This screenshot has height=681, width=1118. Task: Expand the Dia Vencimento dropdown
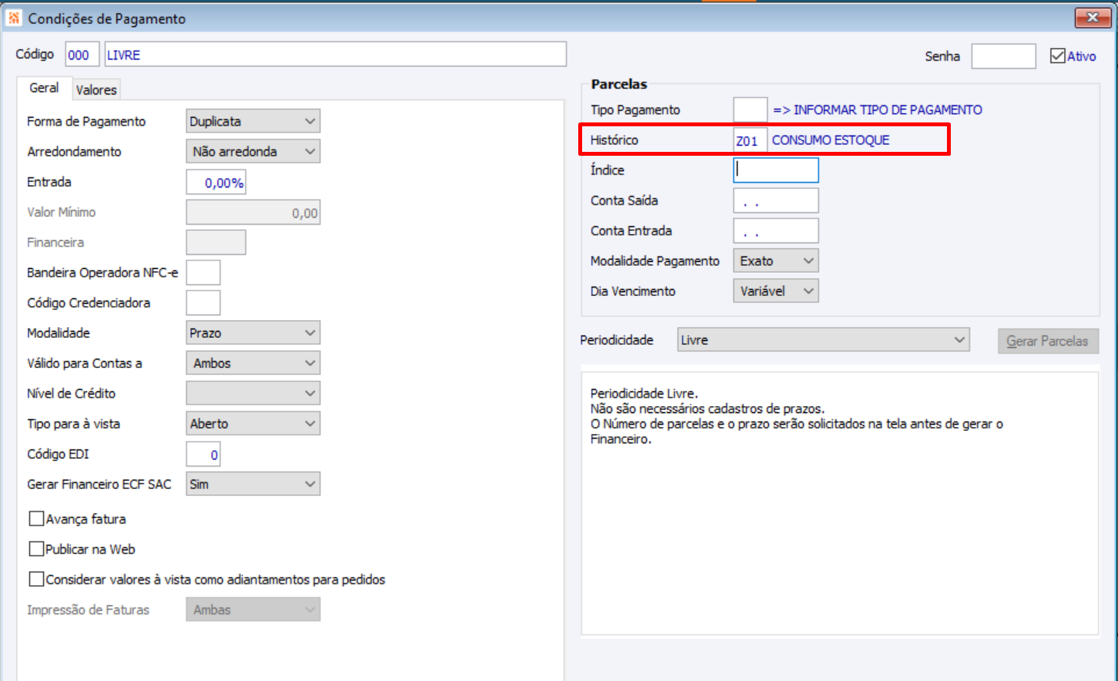click(776, 290)
